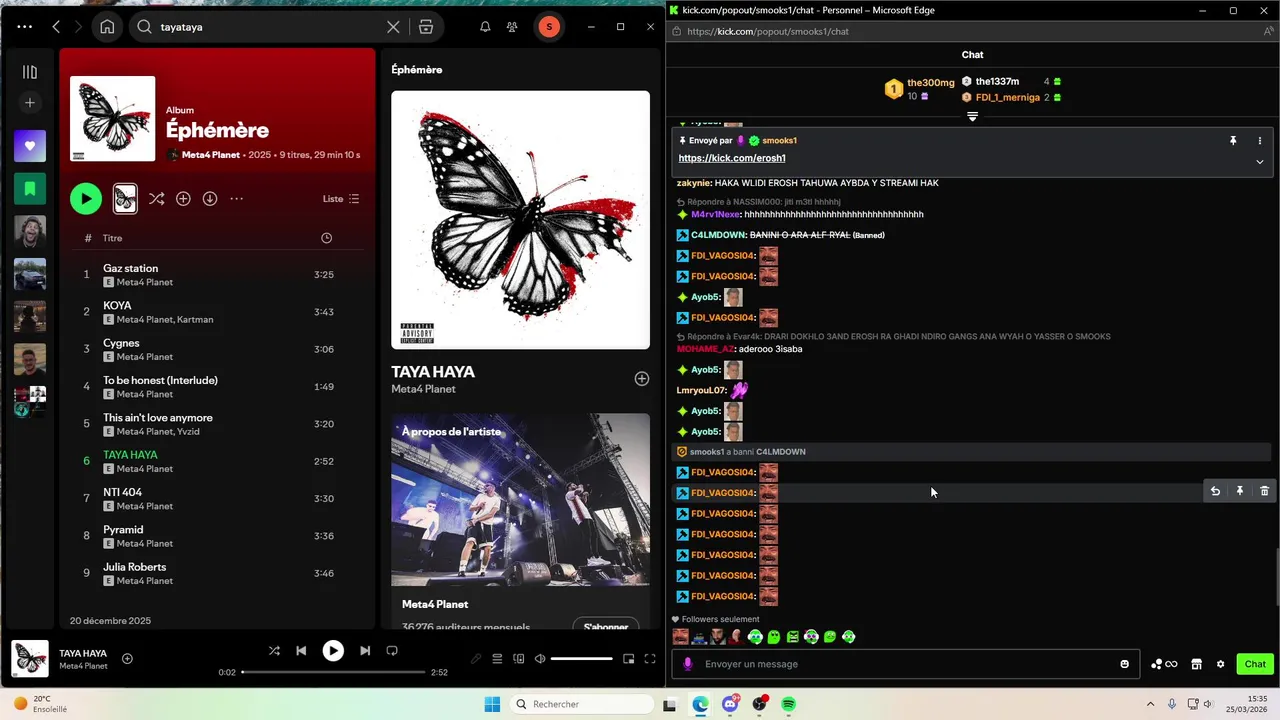The width and height of the screenshot is (1280, 720).
Task: Open Spotify browse icon beside search
Action: click(426, 27)
